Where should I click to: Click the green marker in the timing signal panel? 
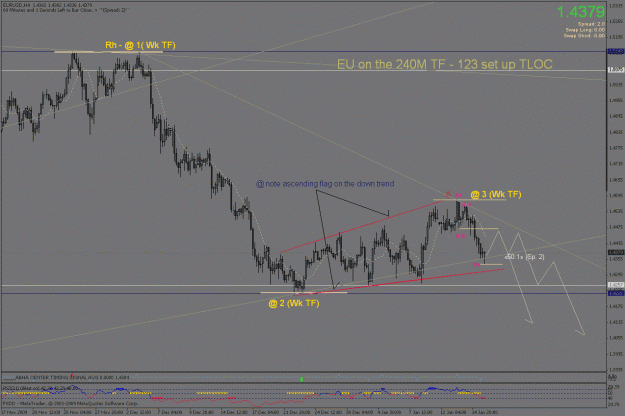(302, 379)
